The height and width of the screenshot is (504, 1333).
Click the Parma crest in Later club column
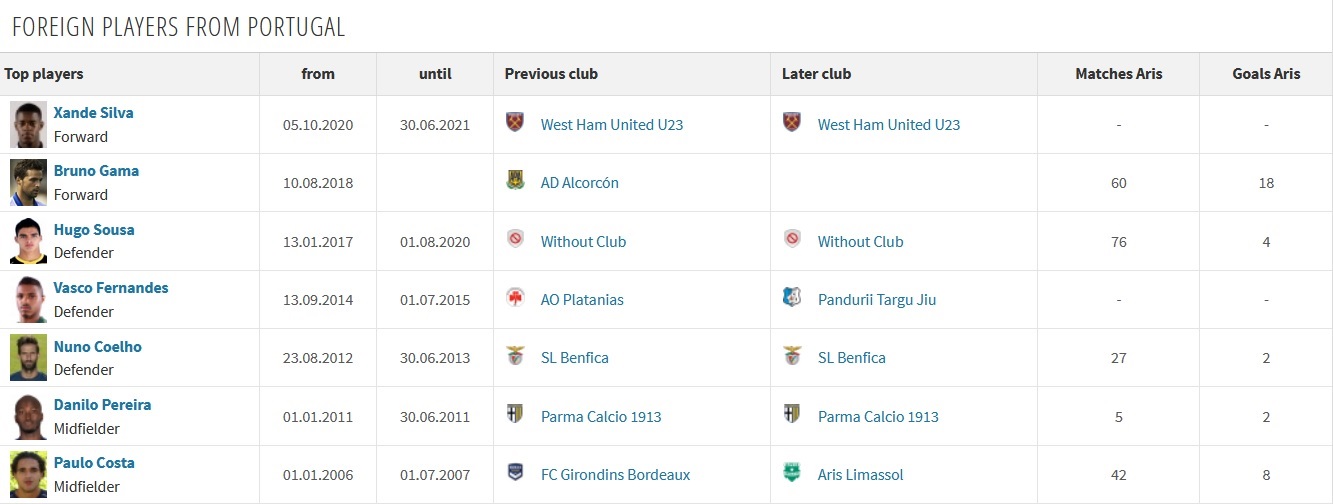tap(792, 415)
